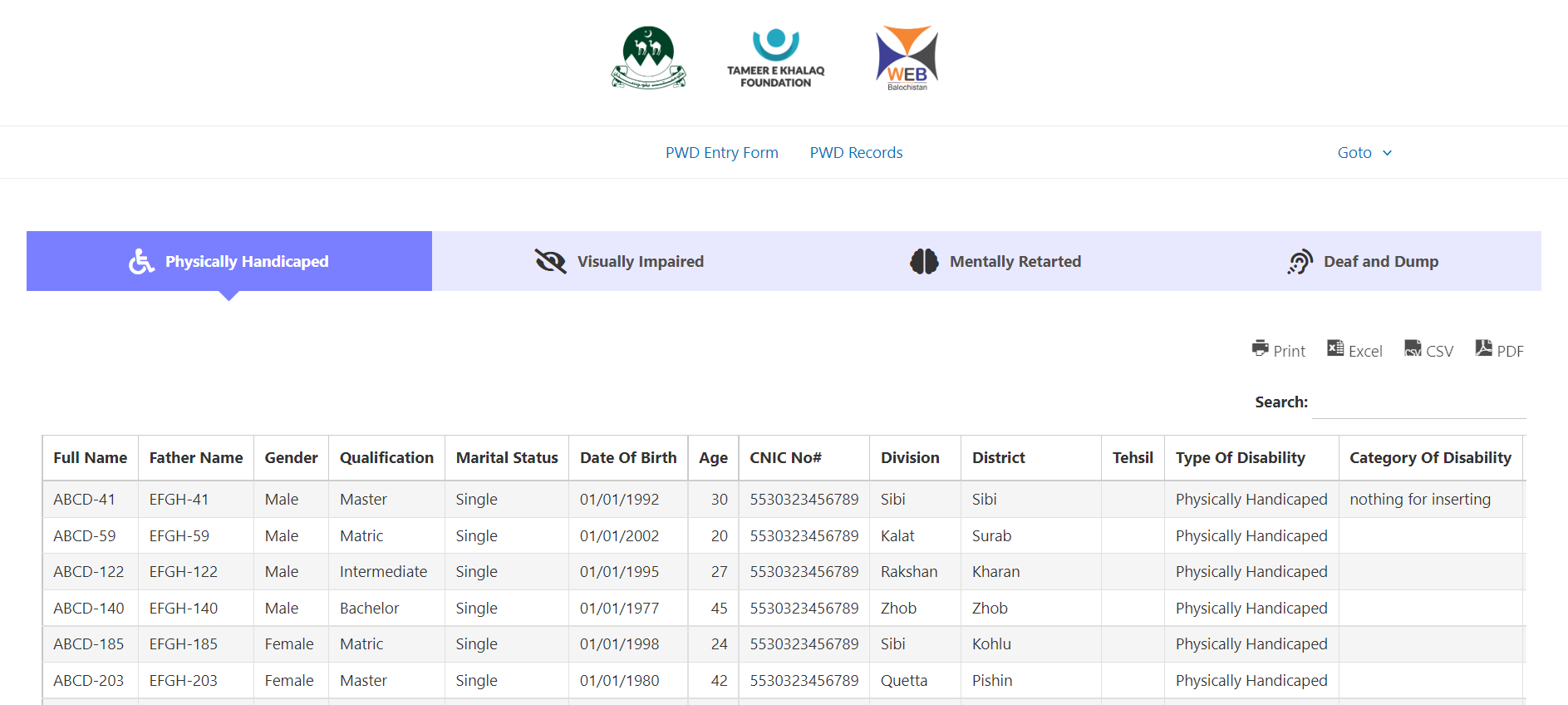Click the crossed-out eye Visually Impaired icon
Image resolution: width=1568 pixels, height=705 pixels.
(550, 261)
